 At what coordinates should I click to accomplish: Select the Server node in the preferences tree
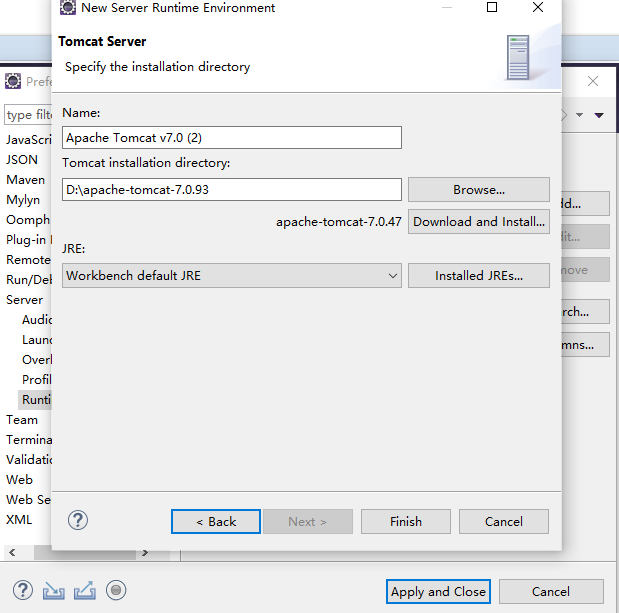point(24,300)
